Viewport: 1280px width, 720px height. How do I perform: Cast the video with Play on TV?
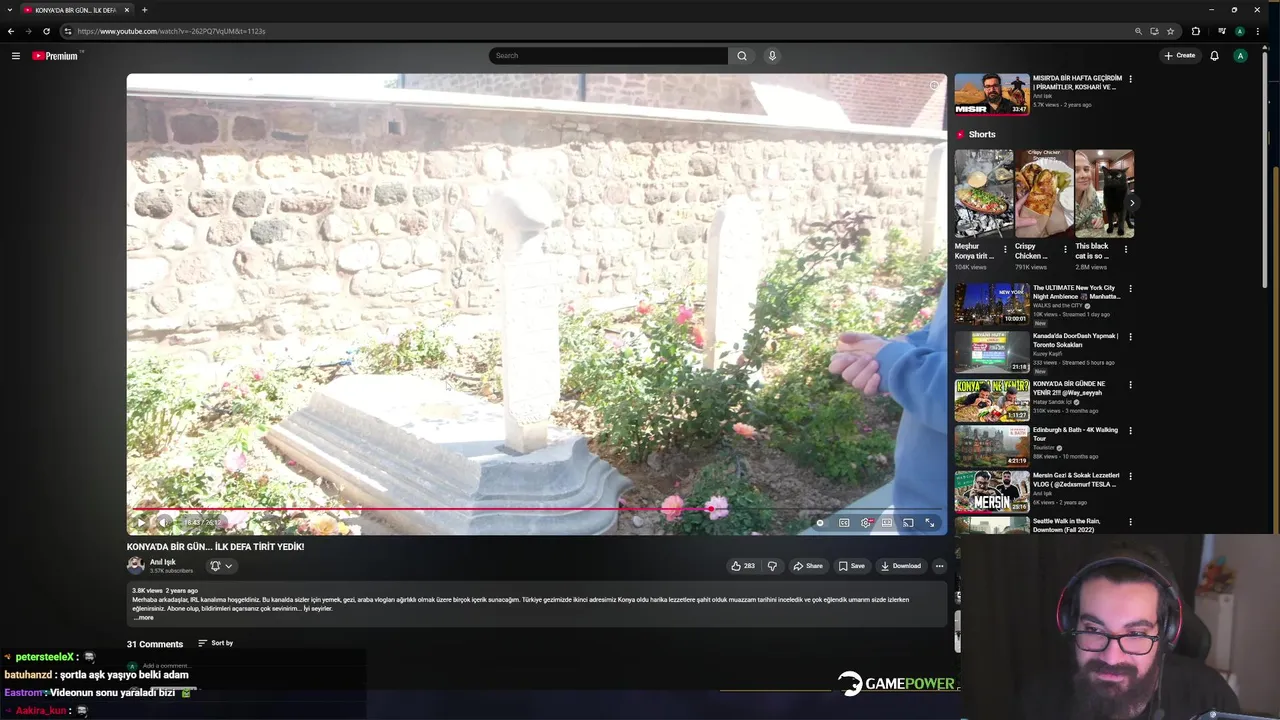pyautogui.click(x=908, y=522)
